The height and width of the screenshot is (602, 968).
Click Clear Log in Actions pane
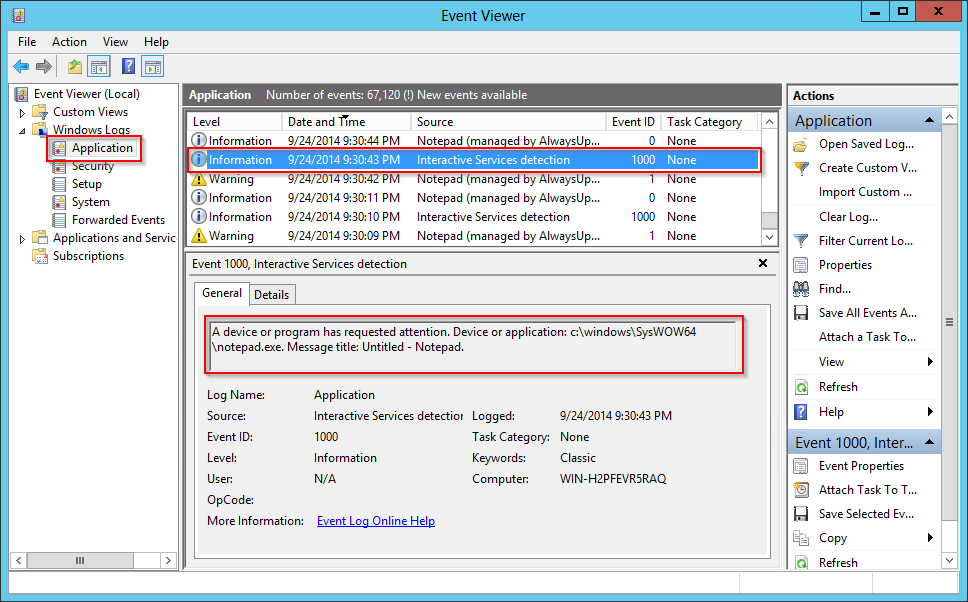click(848, 217)
